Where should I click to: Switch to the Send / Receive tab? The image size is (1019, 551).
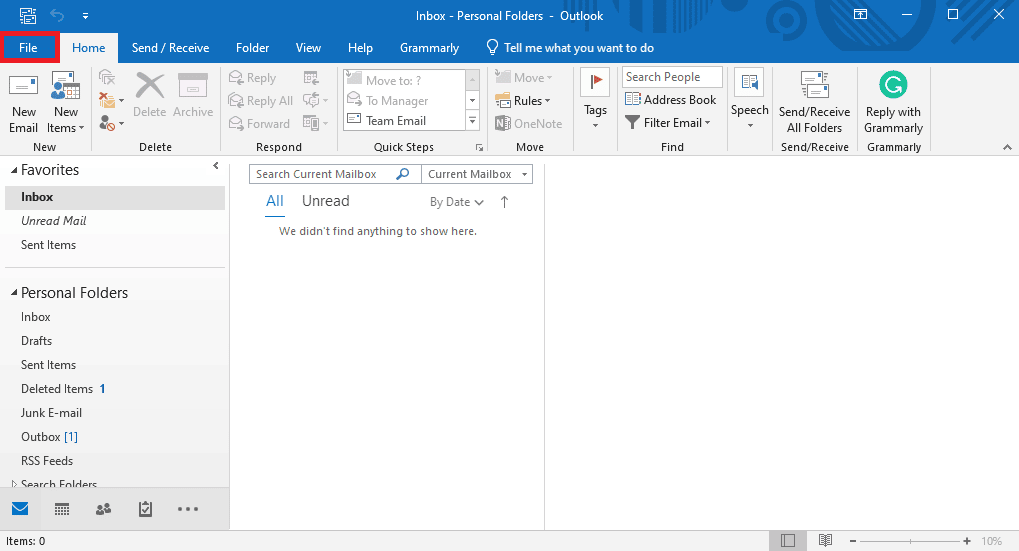click(170, 48)
